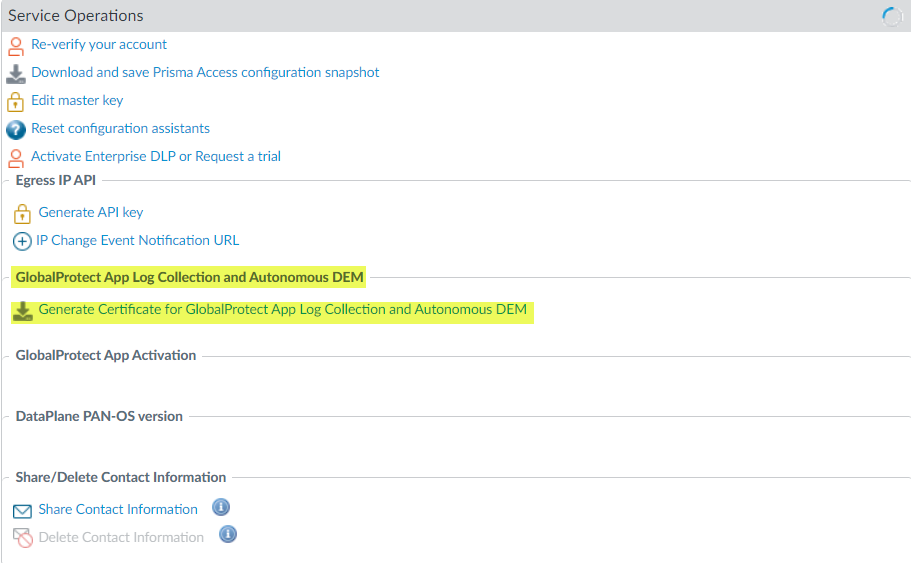The height and width of the screenshot is (563, 911).
Task: Select Reset configuration assistants
Action: 120,128
